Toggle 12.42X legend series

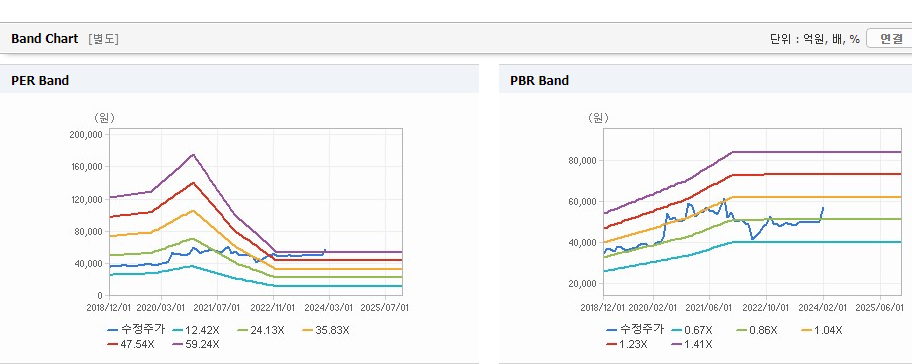pos(196,330)
